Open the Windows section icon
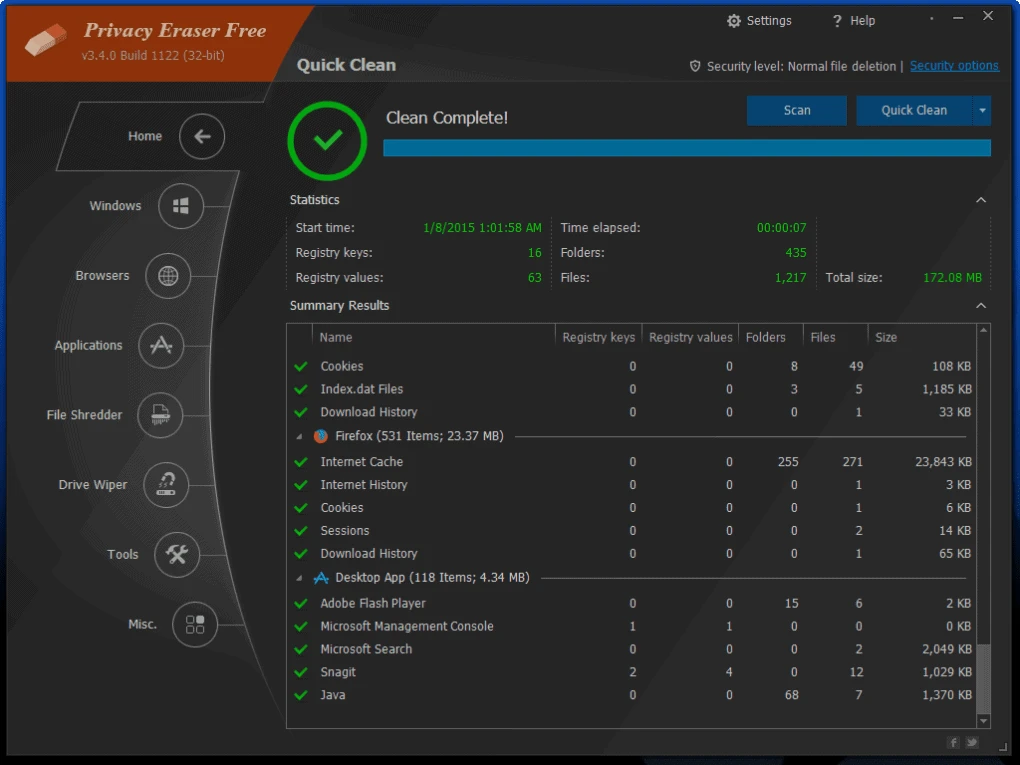The height and width of the screenshot is (765, 1020). coord(181,206)
